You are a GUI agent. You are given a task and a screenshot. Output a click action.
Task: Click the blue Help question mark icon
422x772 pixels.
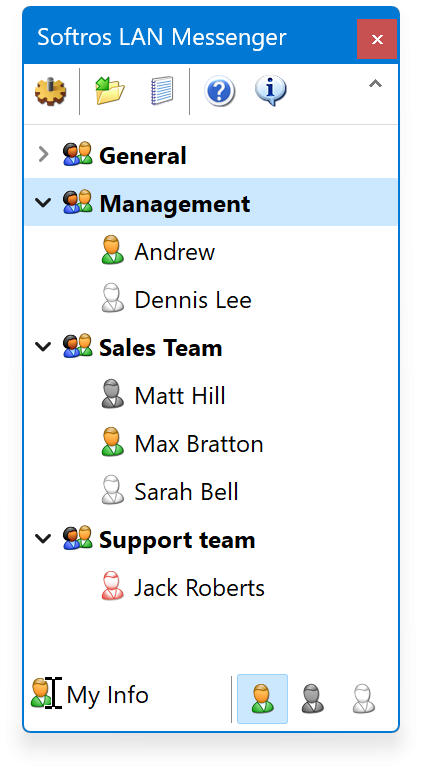pyautogui.click(x=219, y=91)
